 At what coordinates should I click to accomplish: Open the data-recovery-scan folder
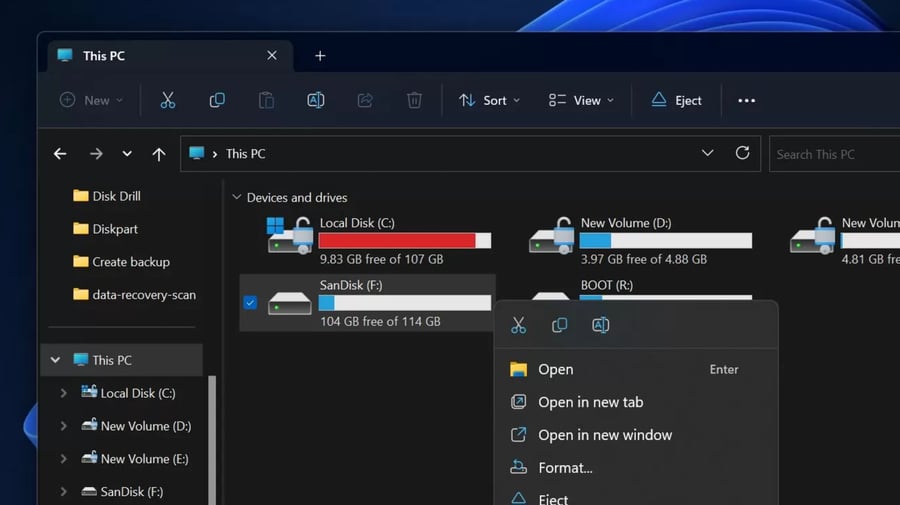(135, 294)
